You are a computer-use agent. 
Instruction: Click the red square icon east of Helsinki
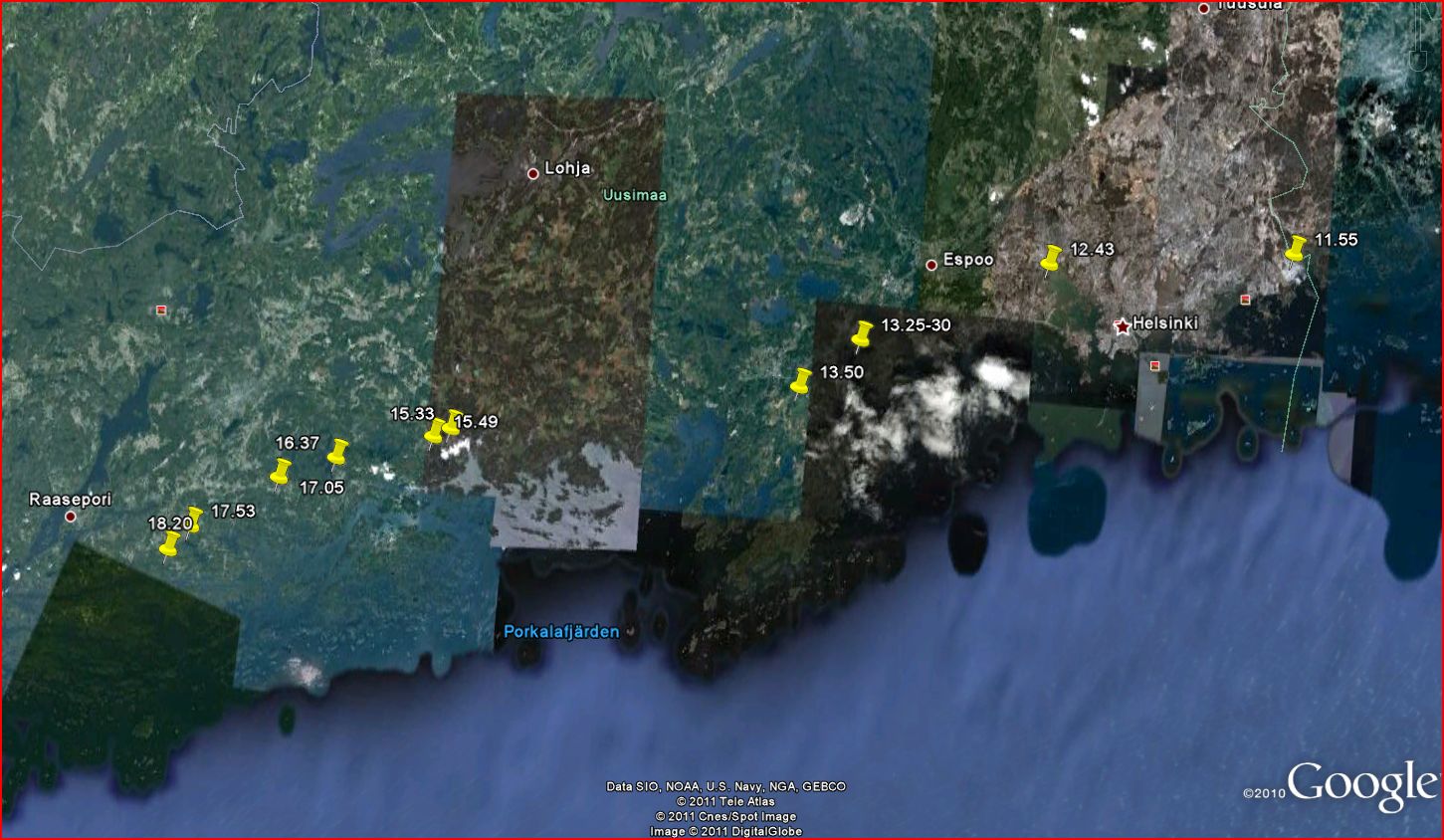1245,300
